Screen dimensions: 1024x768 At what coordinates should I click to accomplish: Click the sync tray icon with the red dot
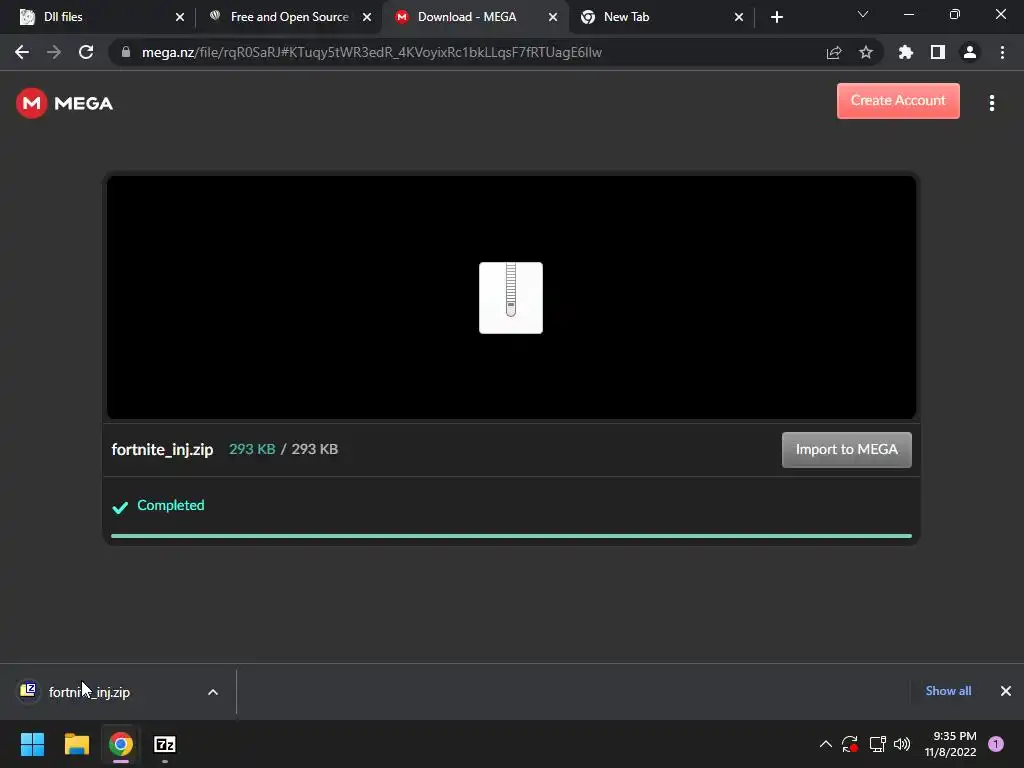point(850,744)
